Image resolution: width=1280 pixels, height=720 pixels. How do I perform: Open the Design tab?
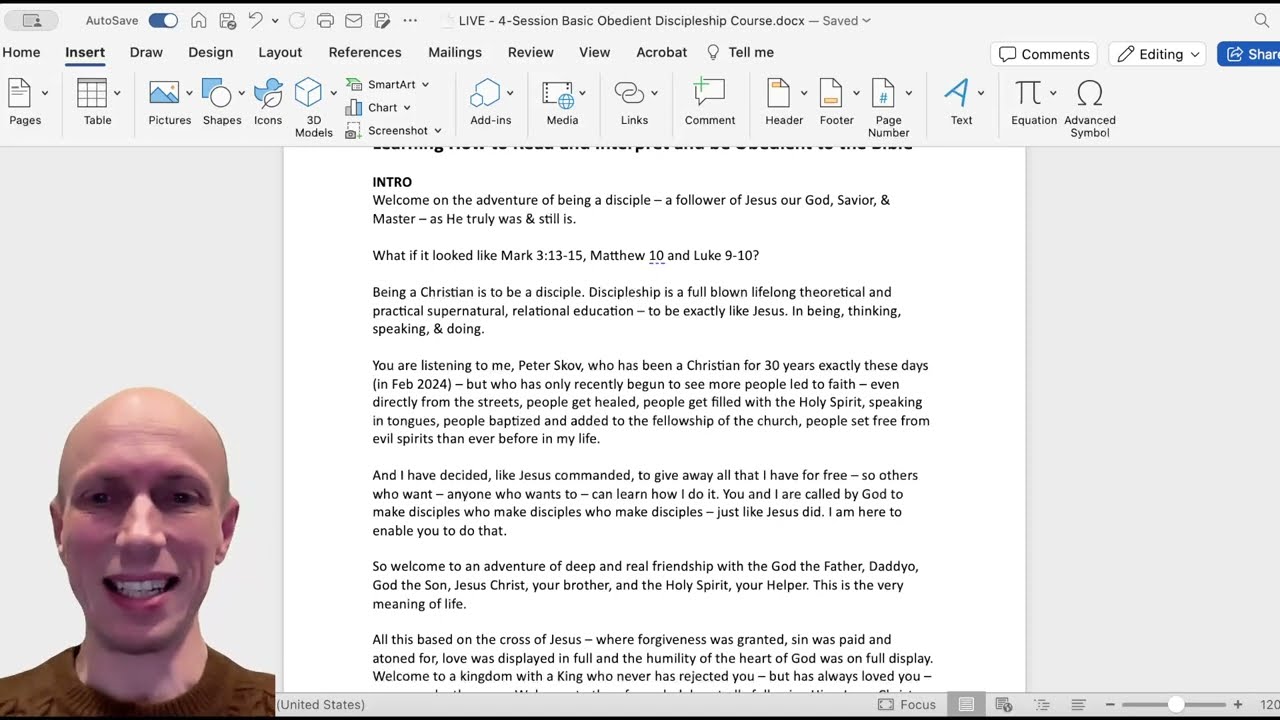[x=210, y=52]
